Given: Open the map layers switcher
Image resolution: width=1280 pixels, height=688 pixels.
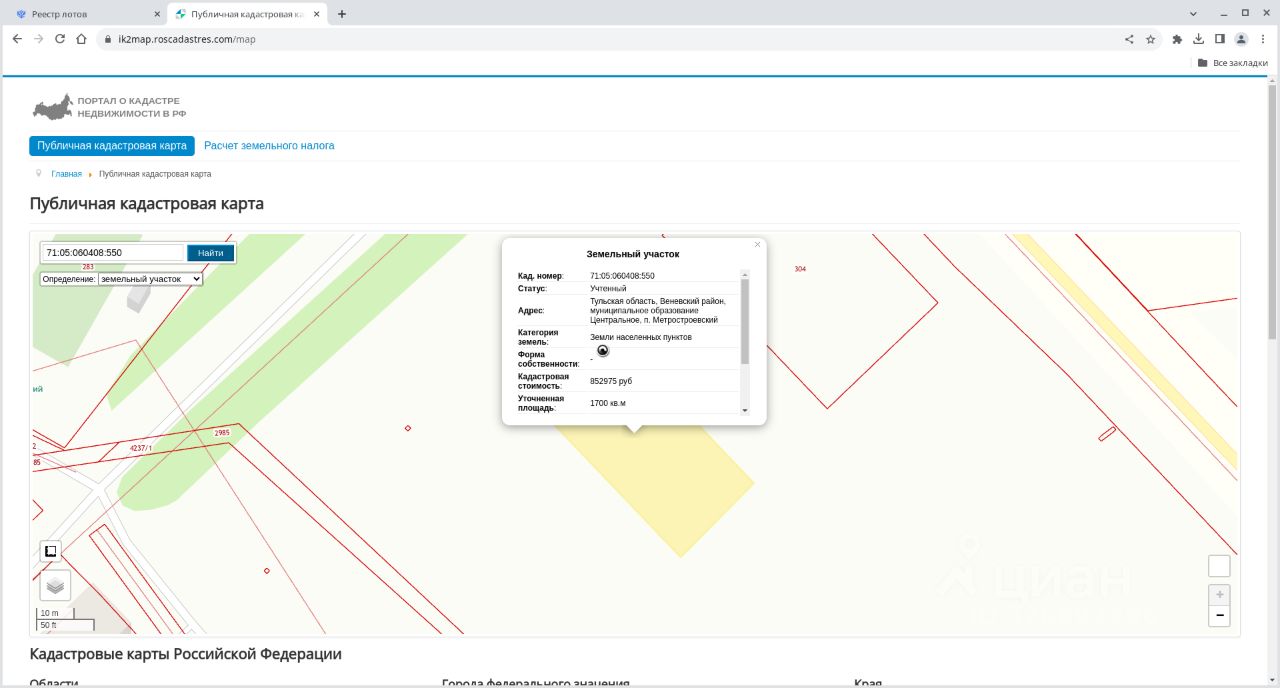Looking at the screenshot, I should [x=55, y=585].
